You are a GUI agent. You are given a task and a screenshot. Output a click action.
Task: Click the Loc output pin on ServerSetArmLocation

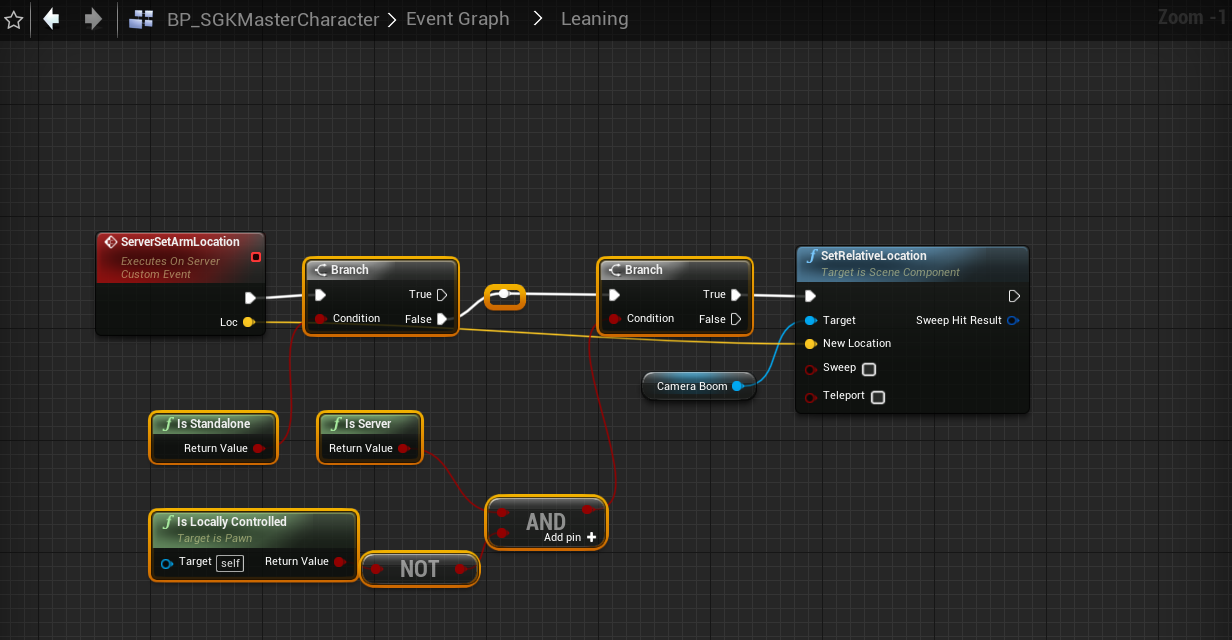tap(248, 322)
